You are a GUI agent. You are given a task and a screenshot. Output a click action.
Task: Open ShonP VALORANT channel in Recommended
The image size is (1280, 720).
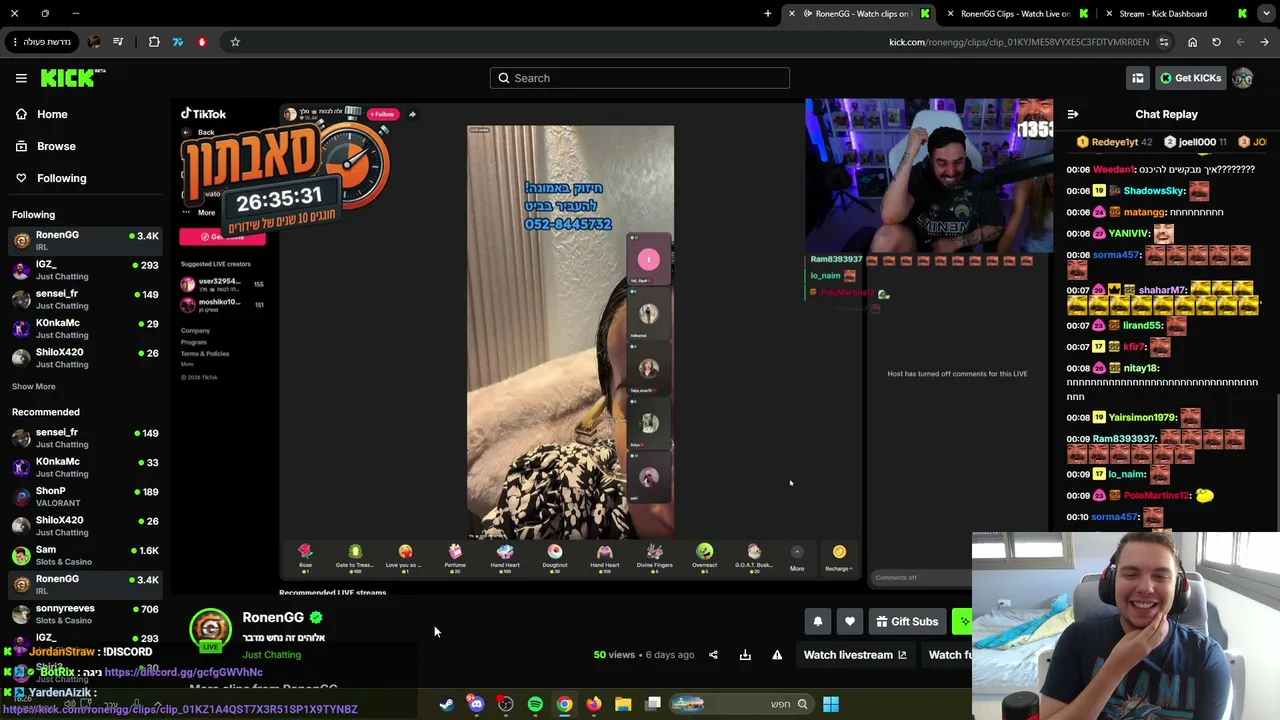[x=84, y=497]
